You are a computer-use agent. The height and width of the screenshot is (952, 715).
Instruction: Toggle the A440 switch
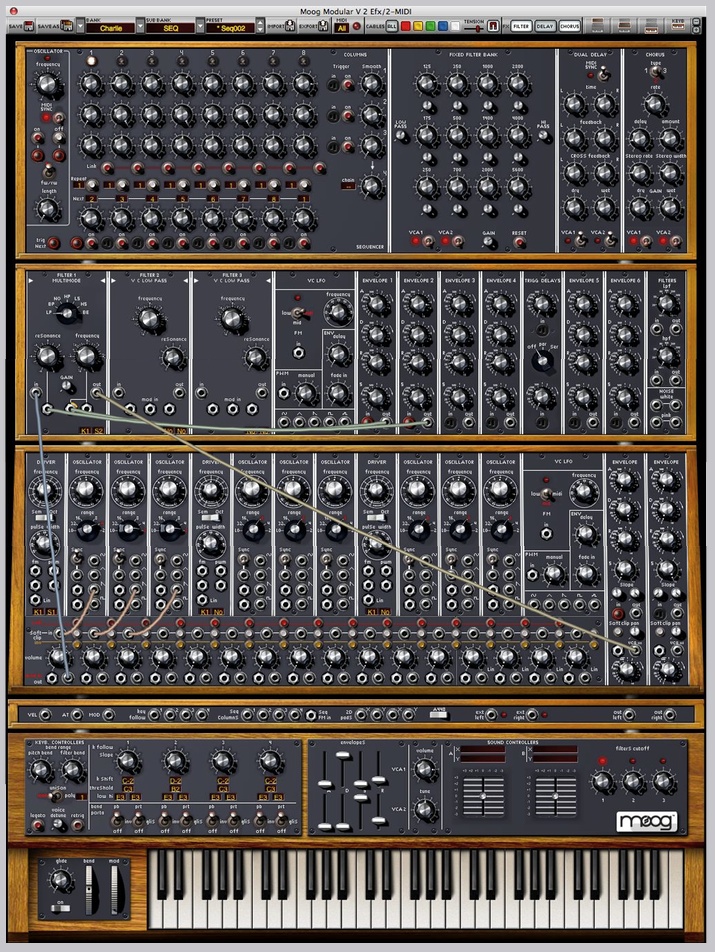click(x=439, y=715)
